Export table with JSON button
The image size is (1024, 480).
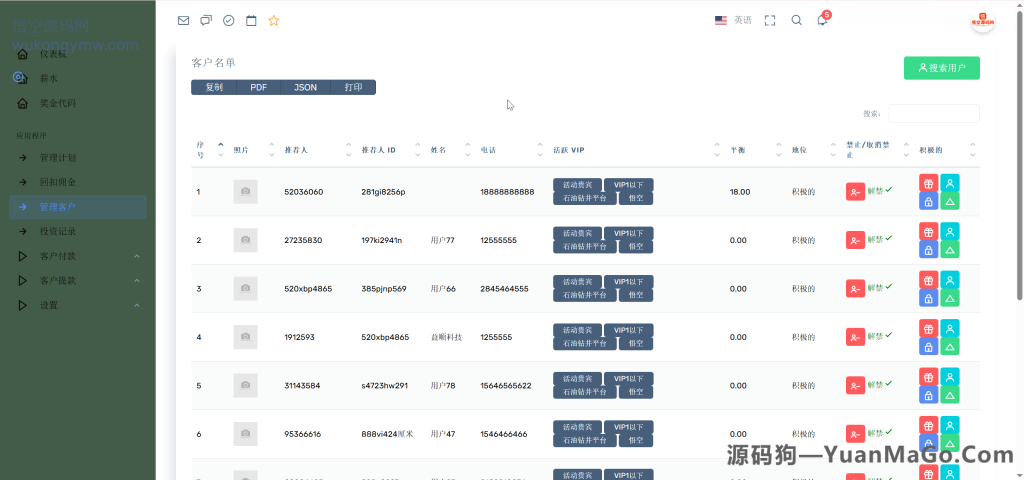coord(305,87)
